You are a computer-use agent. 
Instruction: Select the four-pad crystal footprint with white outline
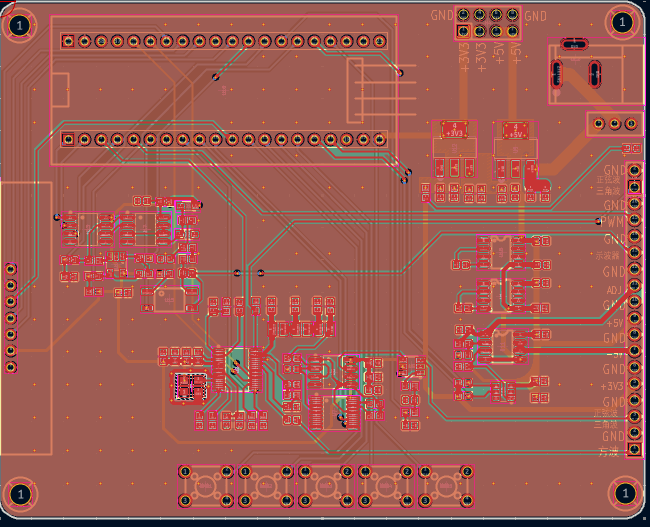tap(190, 386)
